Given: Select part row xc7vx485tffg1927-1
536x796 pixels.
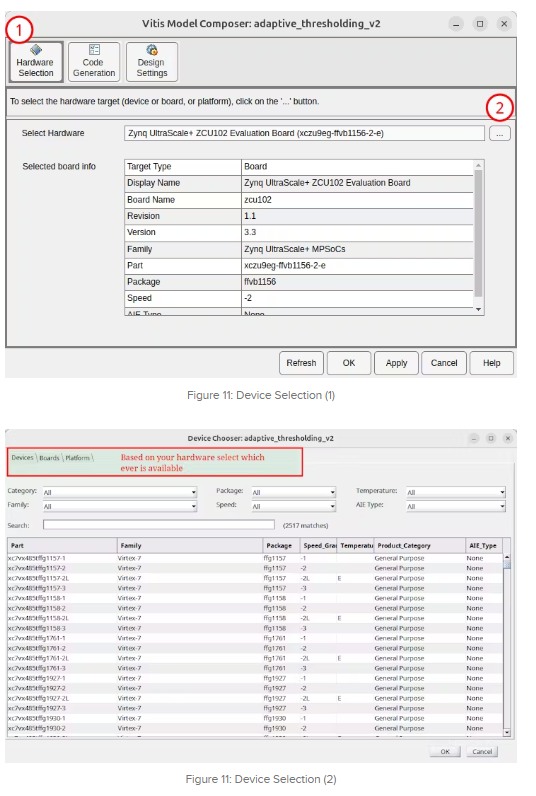Looking at the screenshot, I should (x=255, y=678).
